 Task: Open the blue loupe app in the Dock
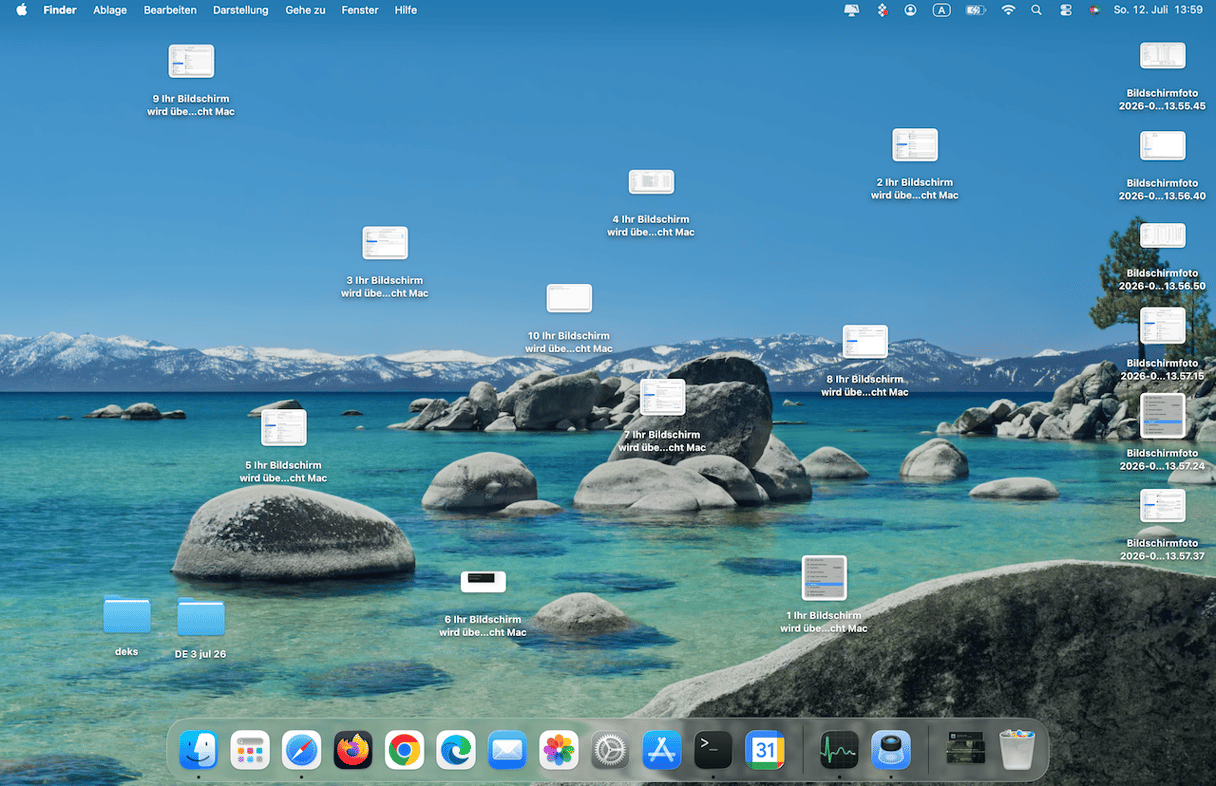(x=890, y=750)
